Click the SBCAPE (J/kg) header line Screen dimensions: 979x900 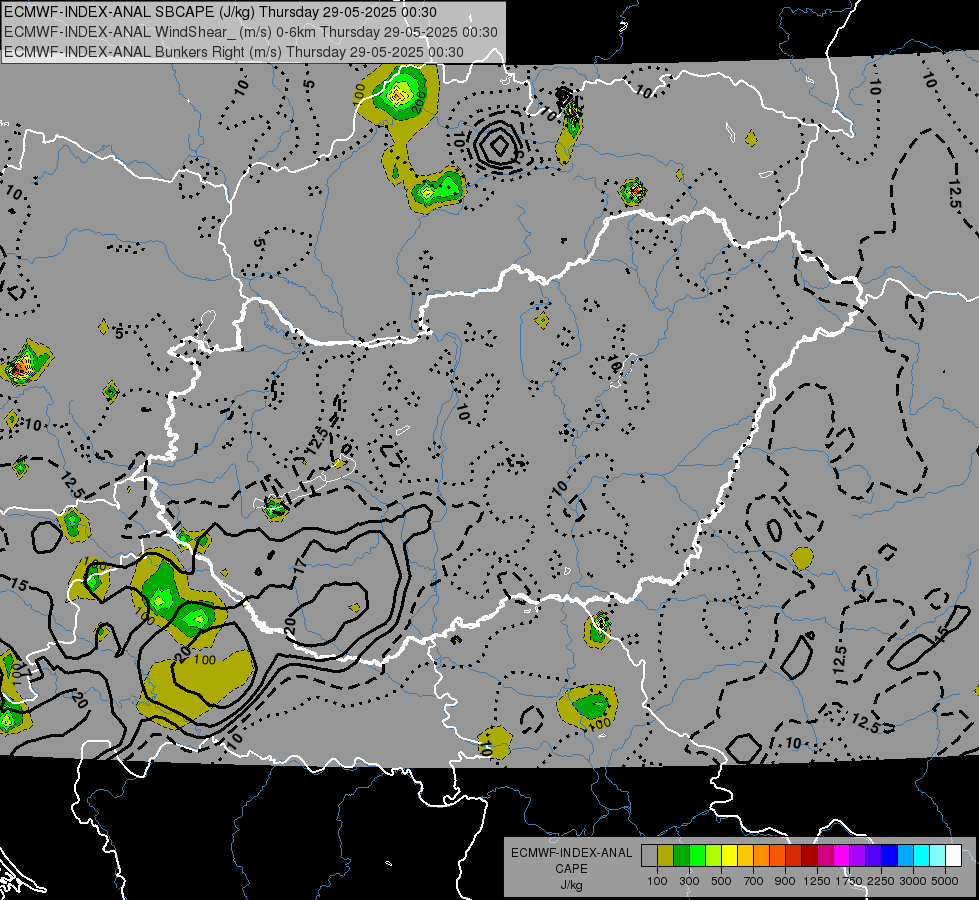(x=220, y=12)
